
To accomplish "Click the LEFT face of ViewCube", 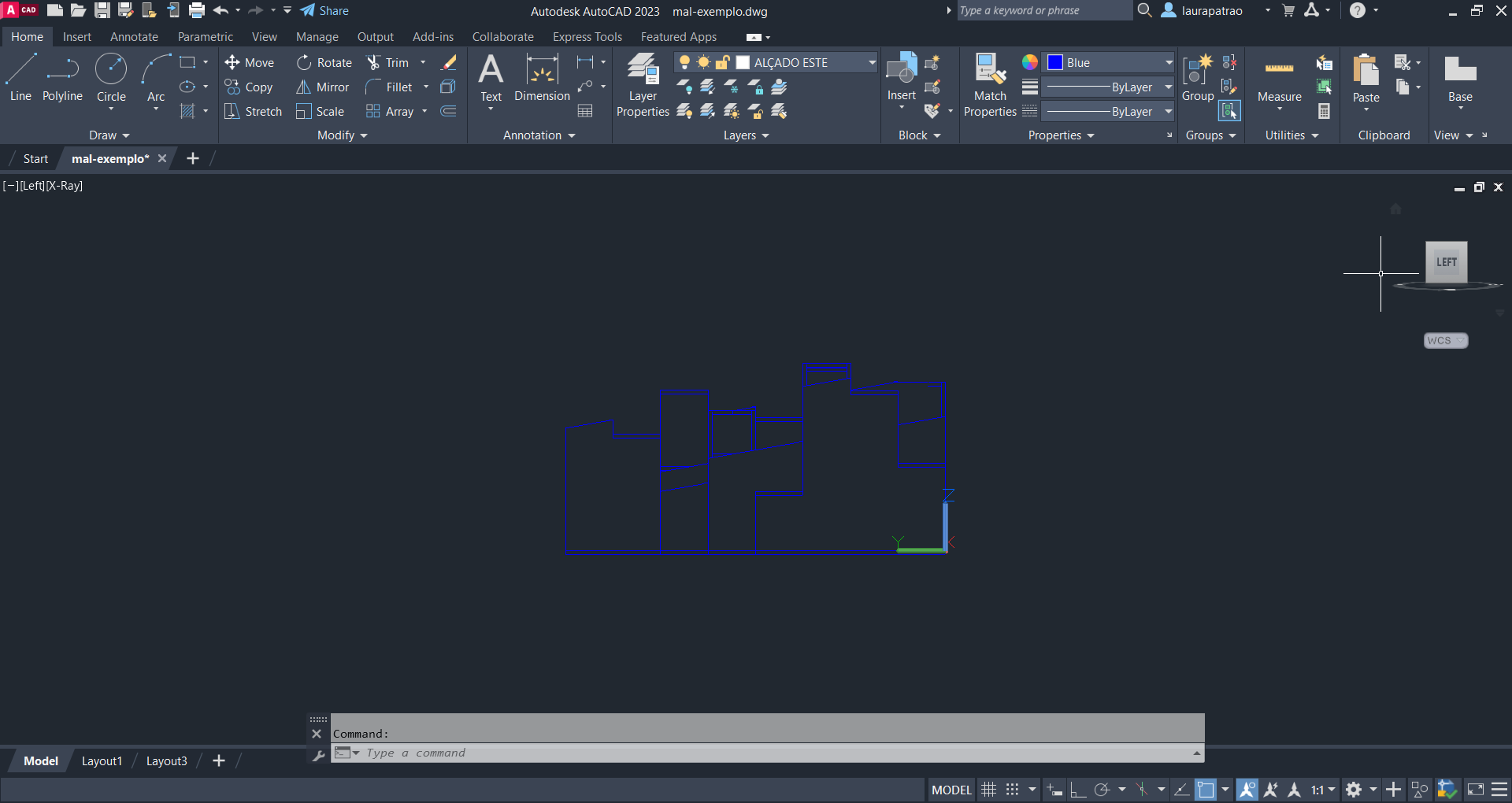I will pyautogui.click(x=1446, y=262).
